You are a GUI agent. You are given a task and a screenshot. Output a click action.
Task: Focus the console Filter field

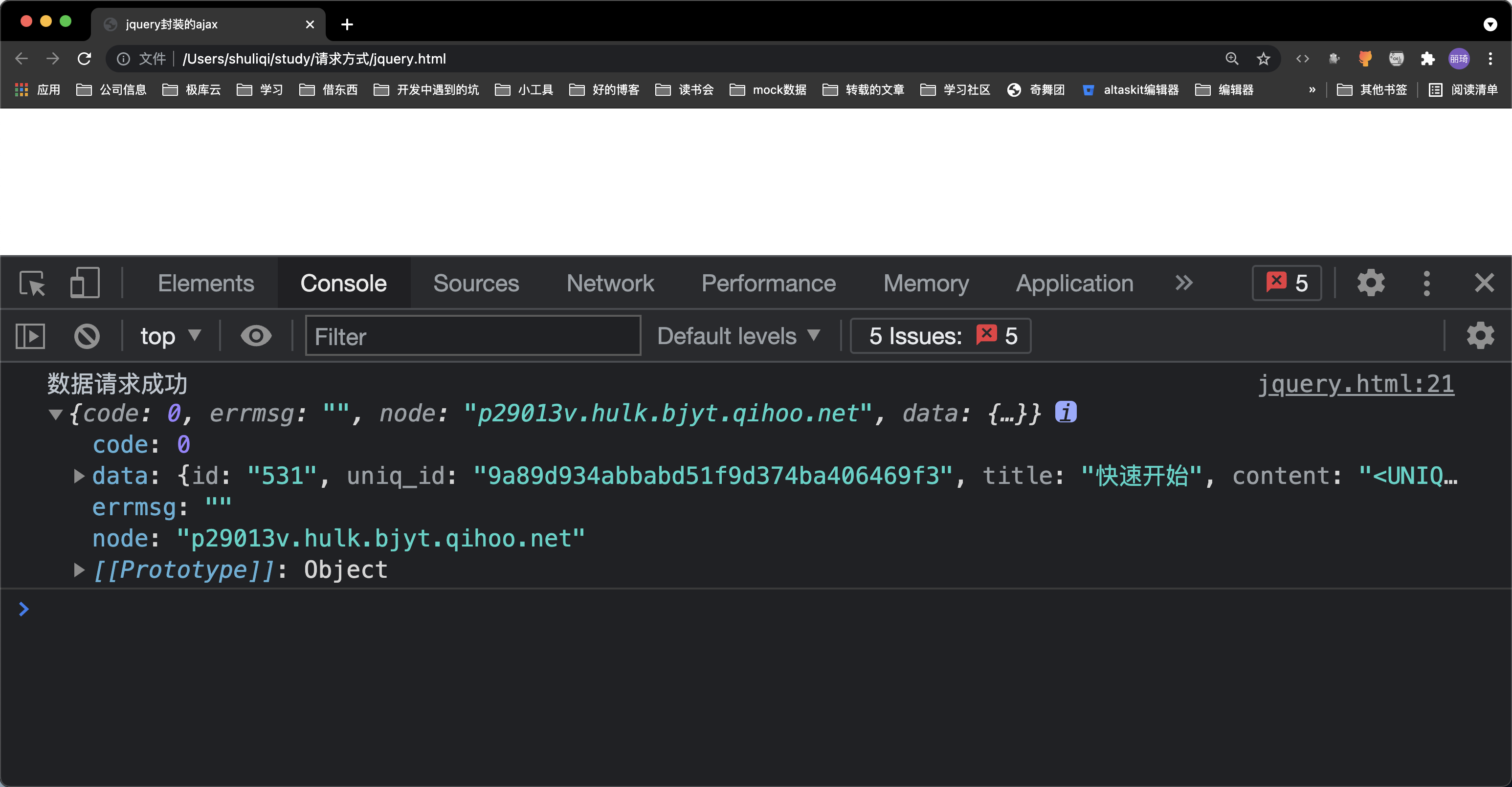point(472,336)
